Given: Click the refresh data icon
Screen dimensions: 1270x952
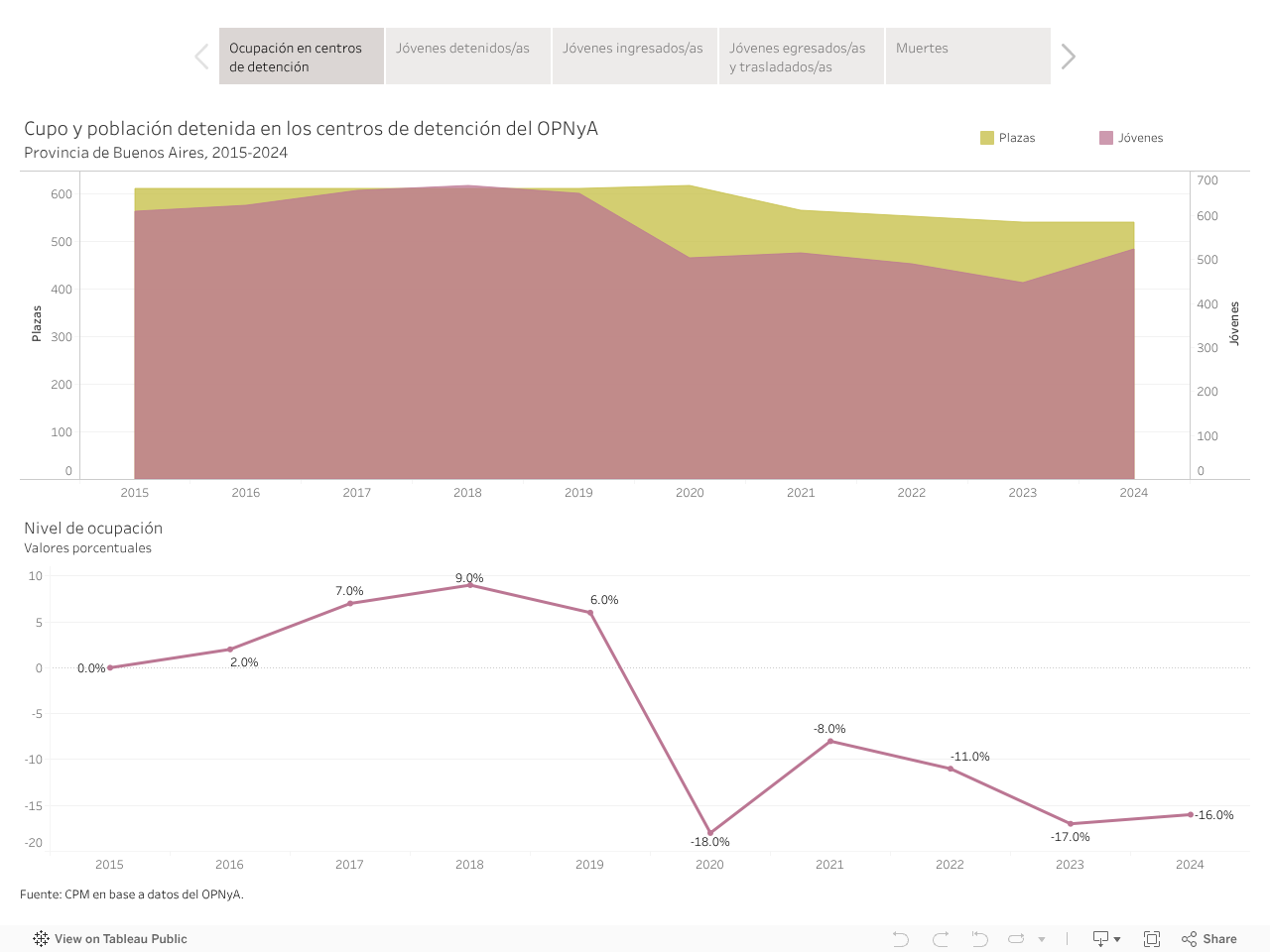Looking at the screenshot, I should [x=1017, y=939].
